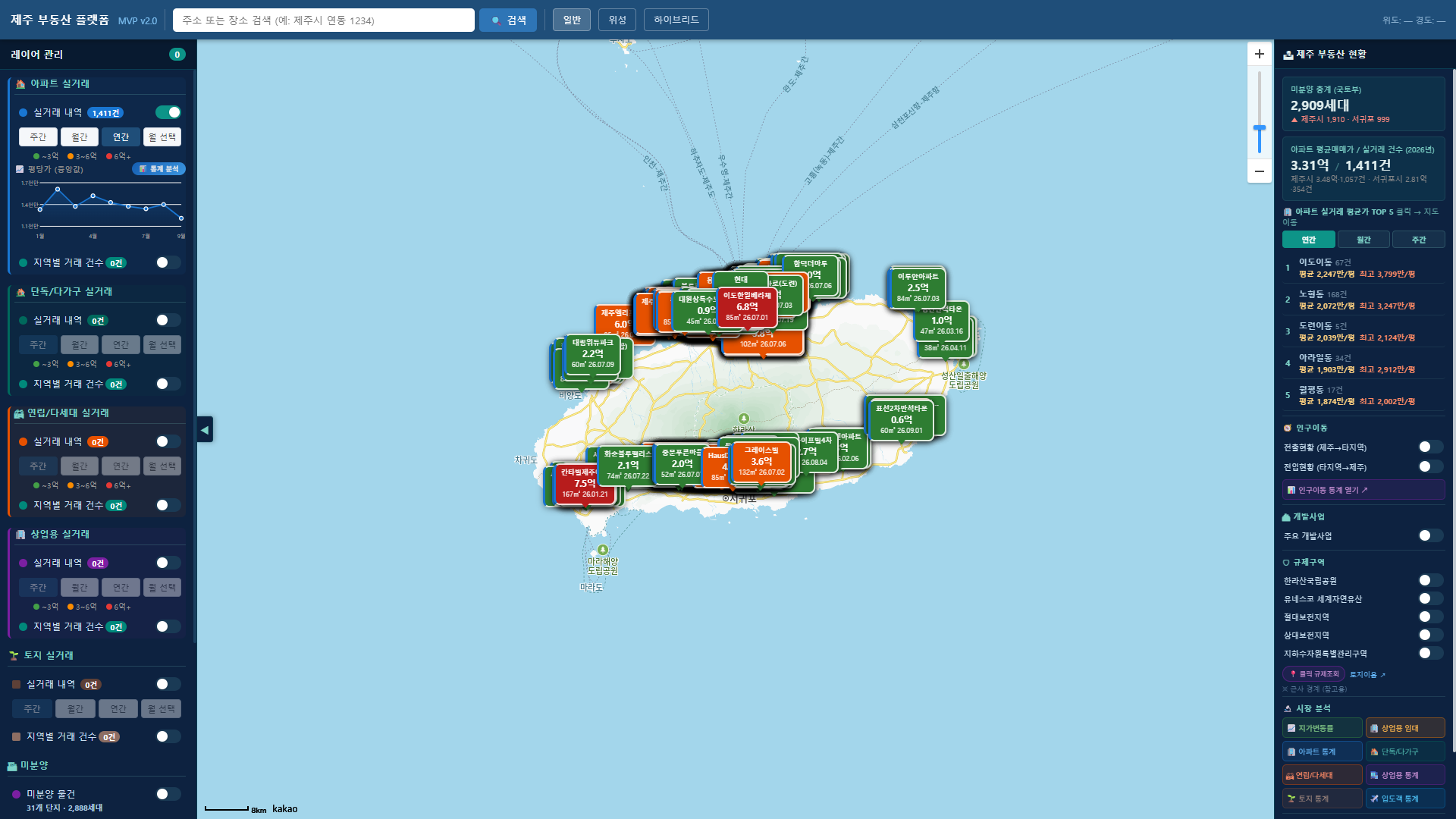Click the icon beside 미분양 section heading
The image size is (1456, 819).
(12, 766)
